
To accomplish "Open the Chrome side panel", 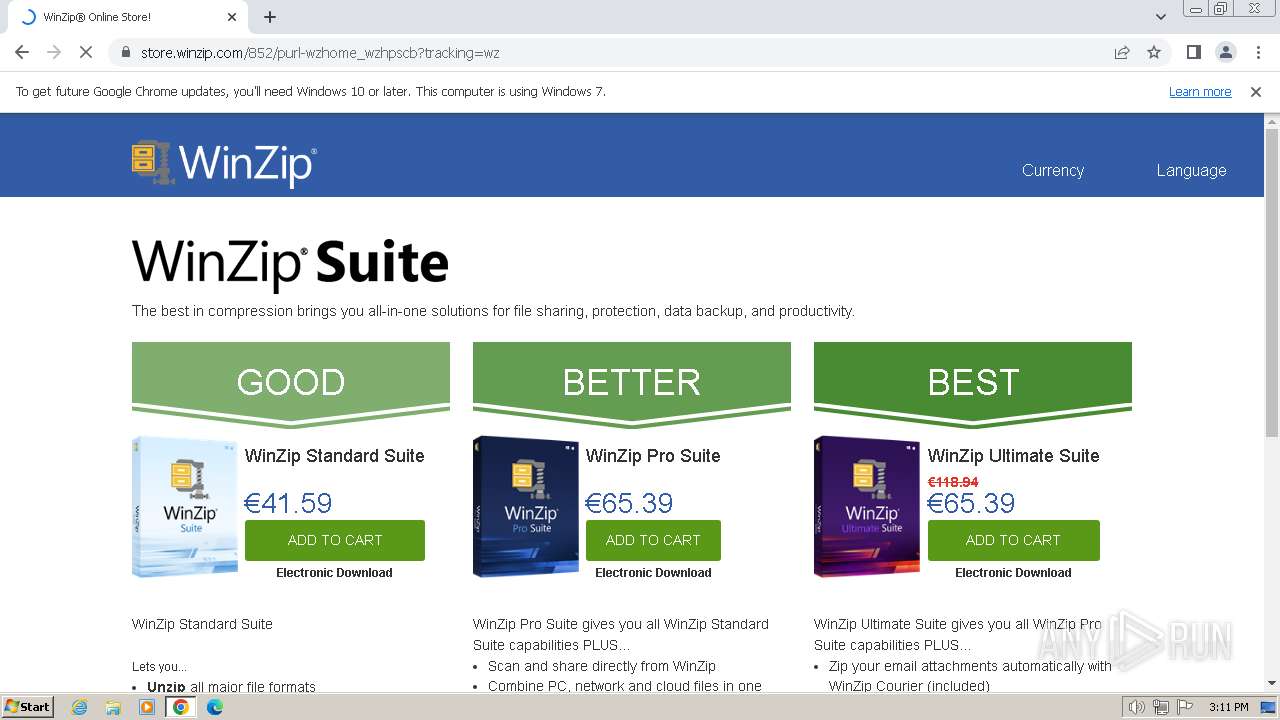I will 1193,52.
